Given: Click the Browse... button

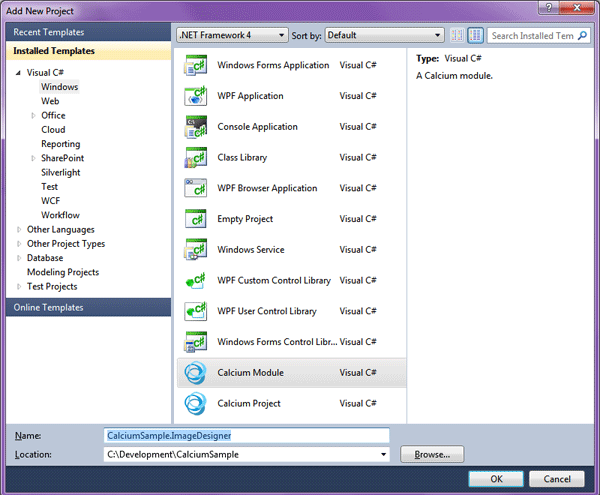Looking at the screenshot, I should [432, 454].
